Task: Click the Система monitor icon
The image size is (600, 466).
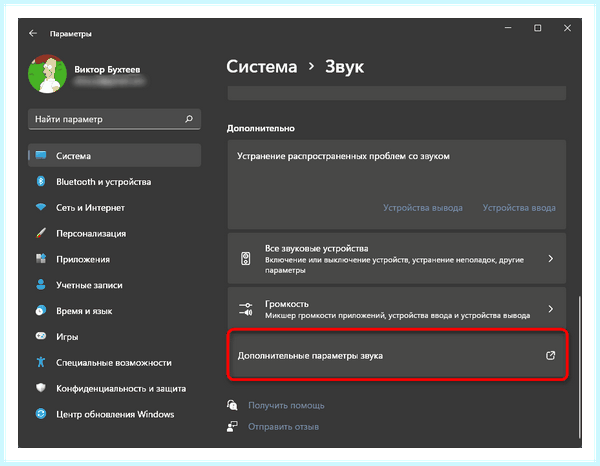Action: pos(41,155)
